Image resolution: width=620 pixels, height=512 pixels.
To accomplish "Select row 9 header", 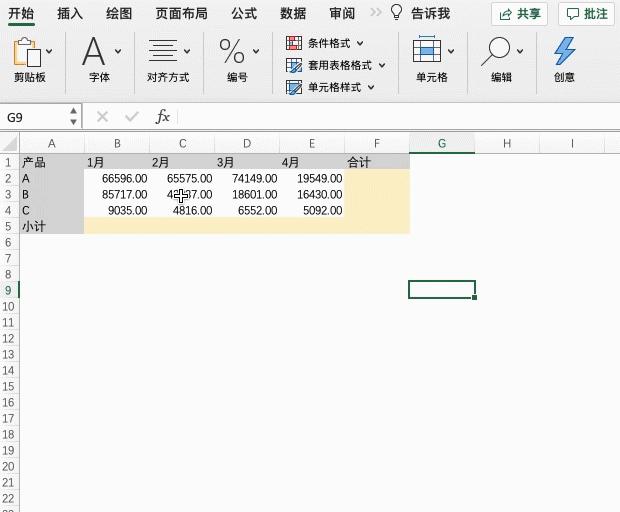I will point(9,291).
